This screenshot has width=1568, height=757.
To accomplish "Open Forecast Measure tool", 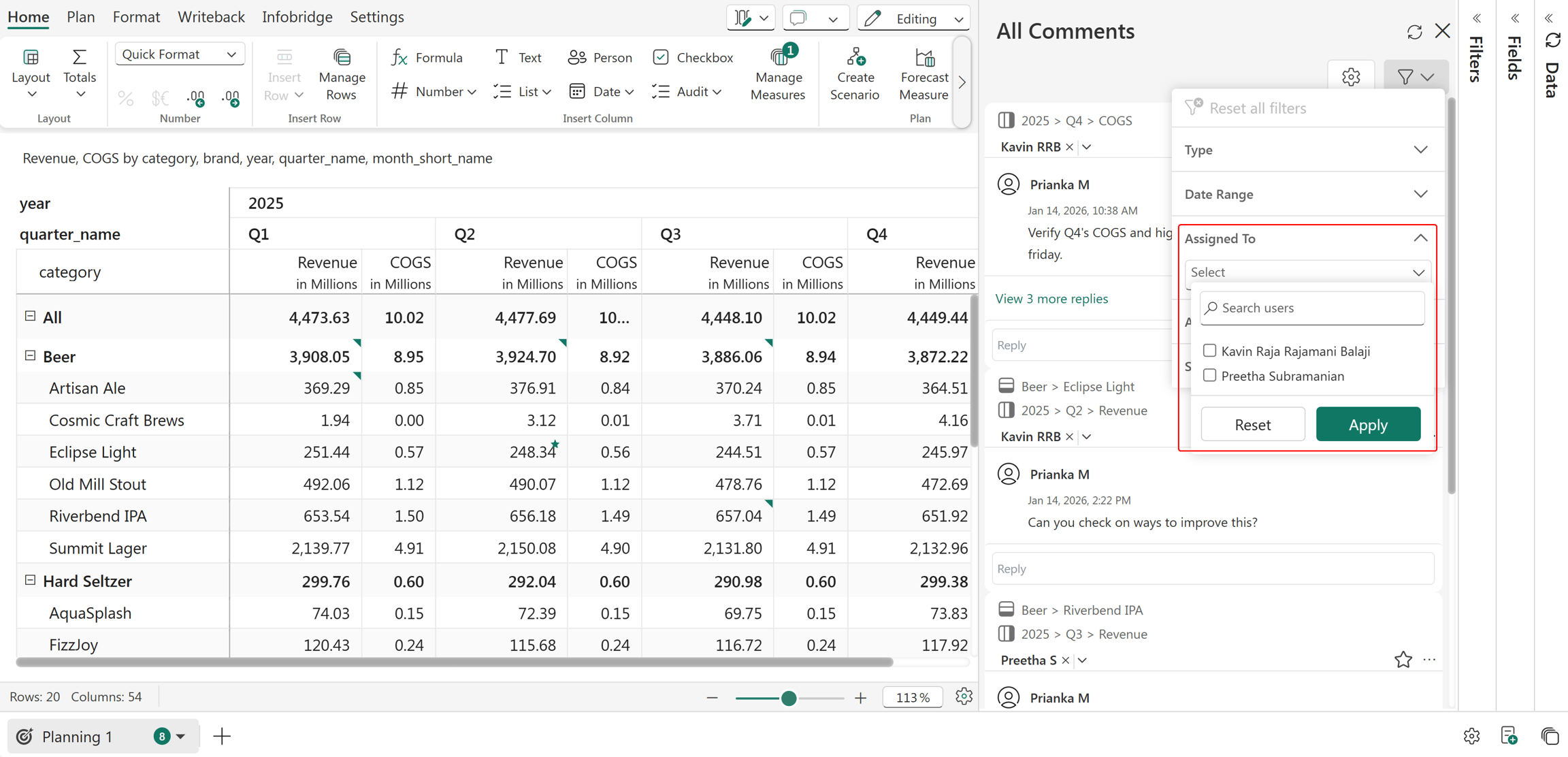I will tap(924, 74).
